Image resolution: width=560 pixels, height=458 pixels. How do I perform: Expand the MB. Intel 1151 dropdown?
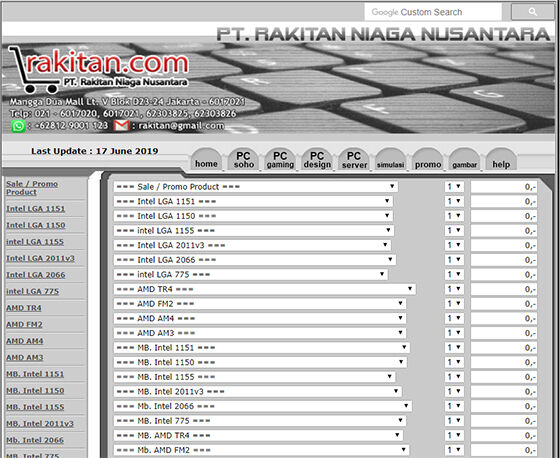(262, 348)
